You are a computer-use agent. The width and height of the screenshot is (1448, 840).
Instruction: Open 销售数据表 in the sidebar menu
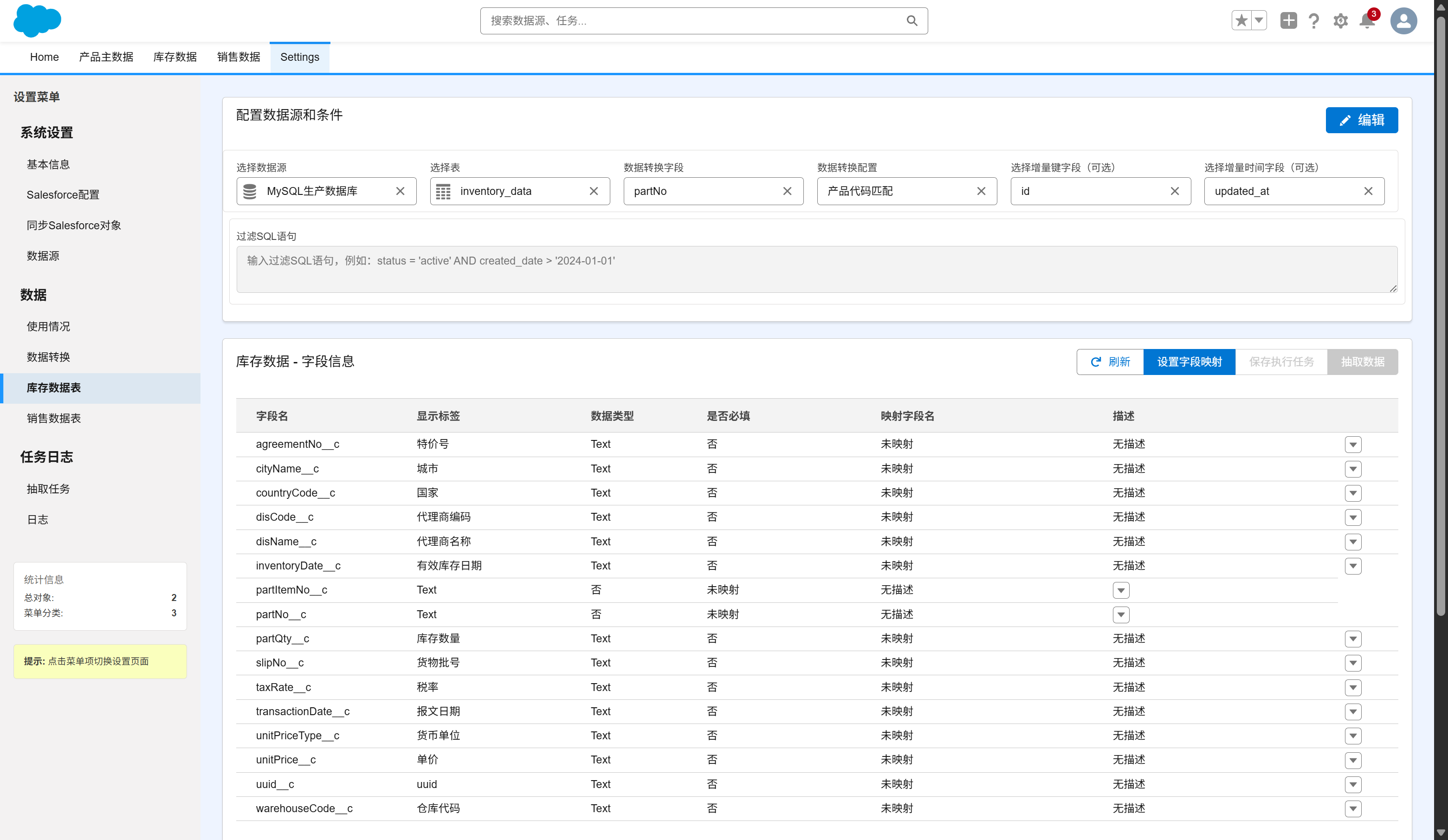[x=53, y=418]
